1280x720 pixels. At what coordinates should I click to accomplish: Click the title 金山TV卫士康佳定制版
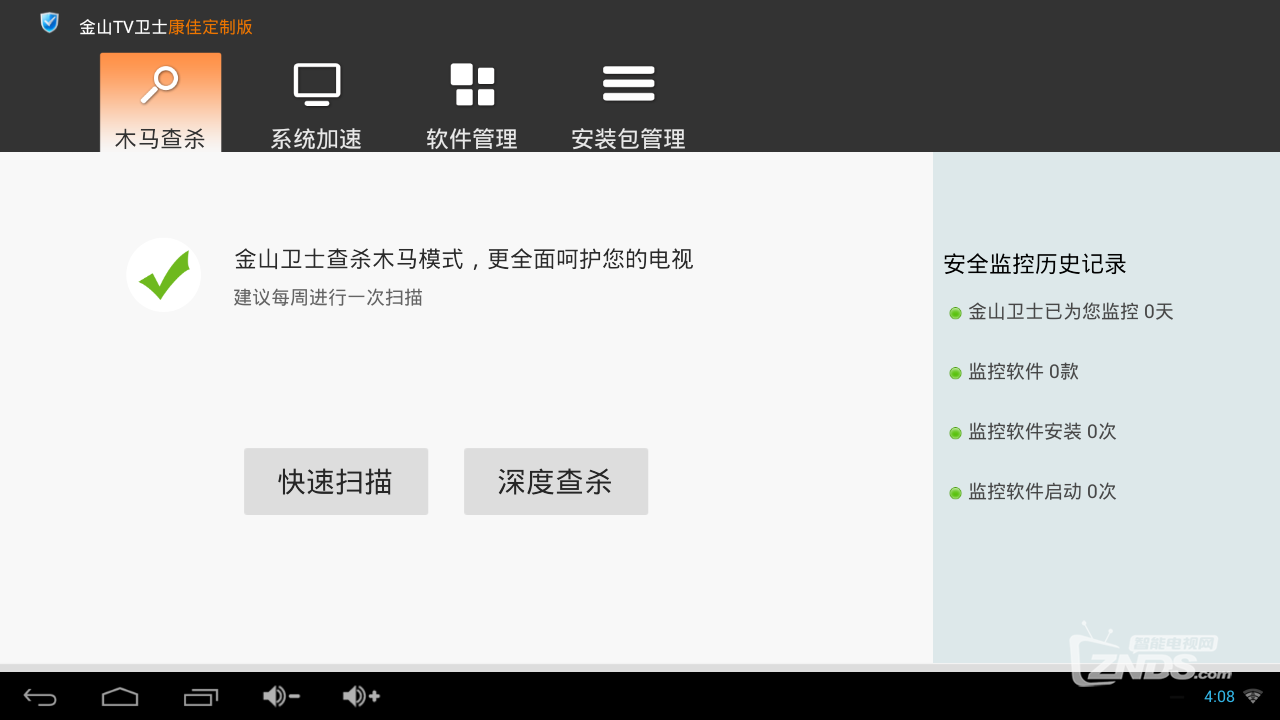tap(166, 27)
